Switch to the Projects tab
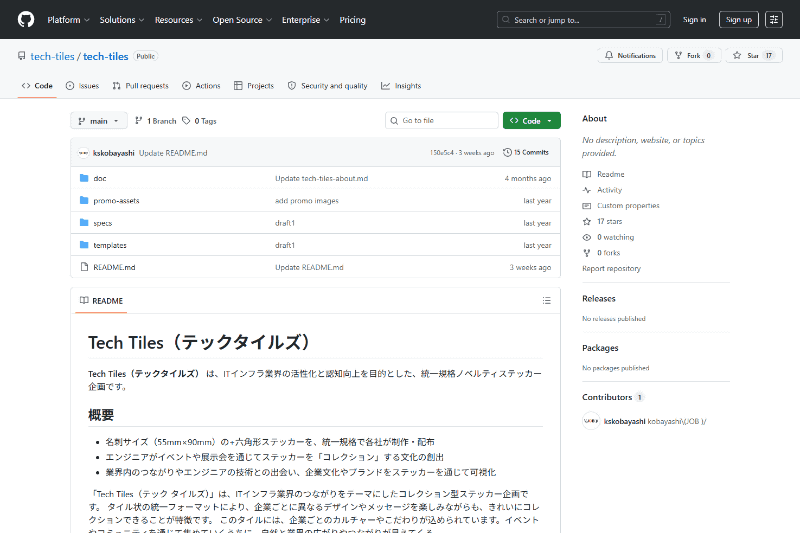The height and width of the screenshot is (533, 800). (x=254, y=86)
